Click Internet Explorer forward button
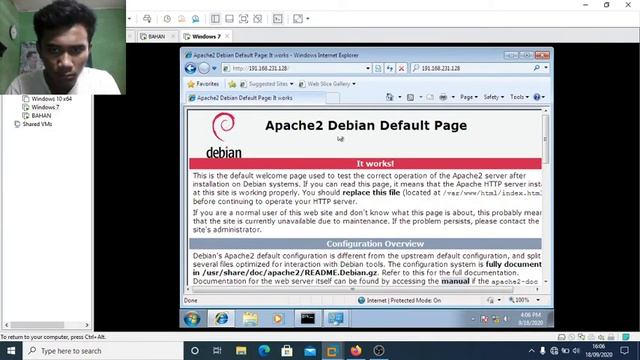Screen dimensions: 640x360 coord(204,68)
